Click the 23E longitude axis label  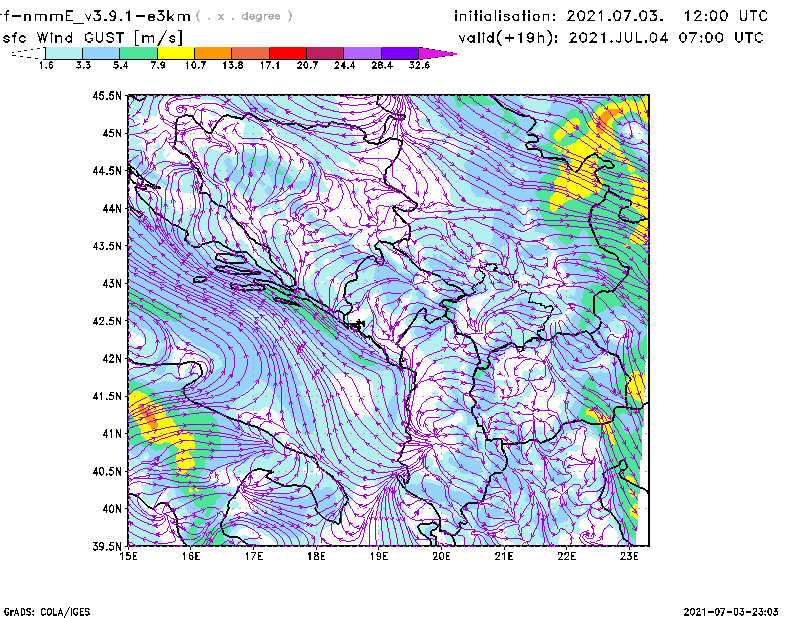point(629,556)
